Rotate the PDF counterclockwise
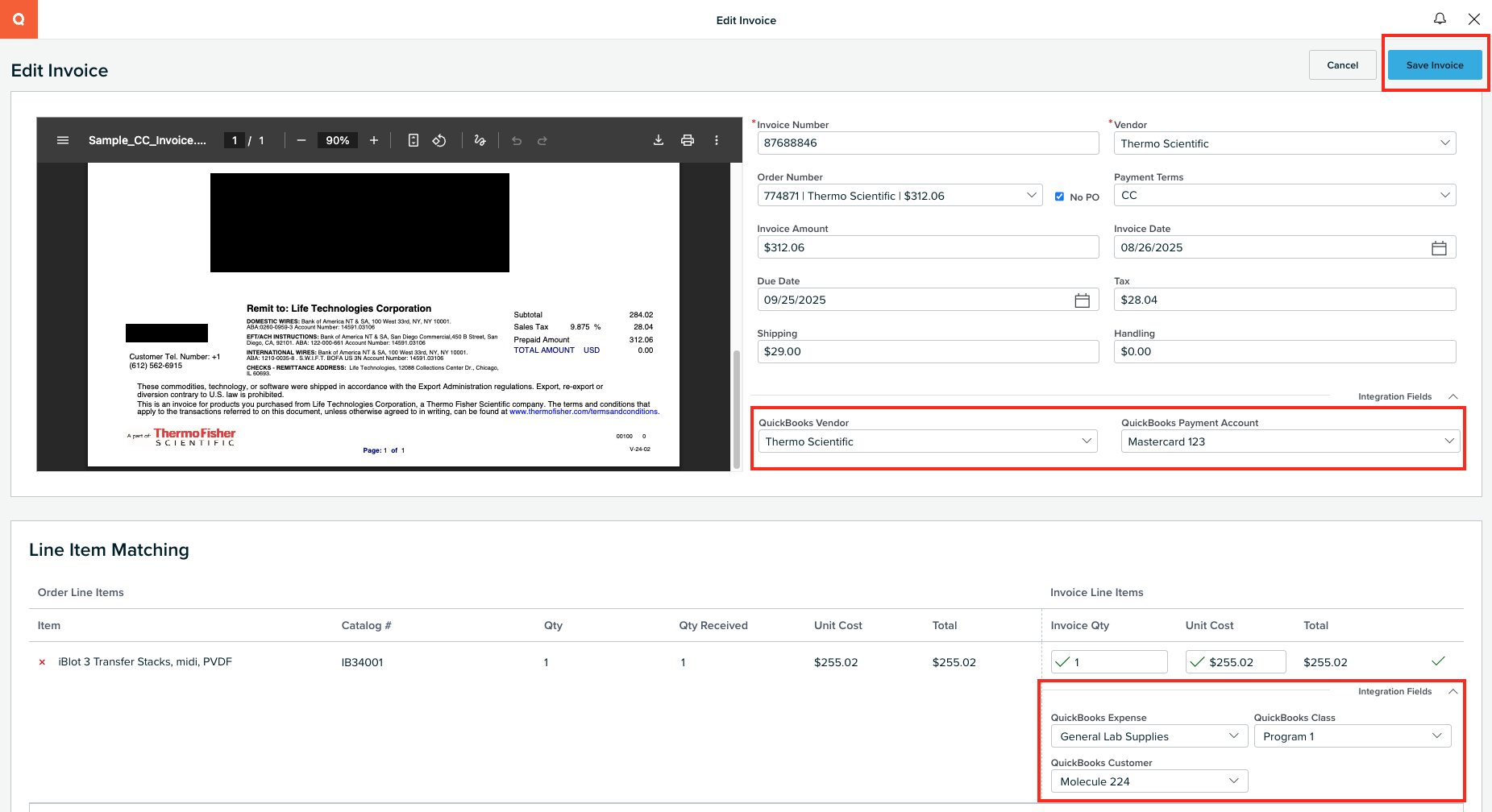 click(x=439, y=140)
